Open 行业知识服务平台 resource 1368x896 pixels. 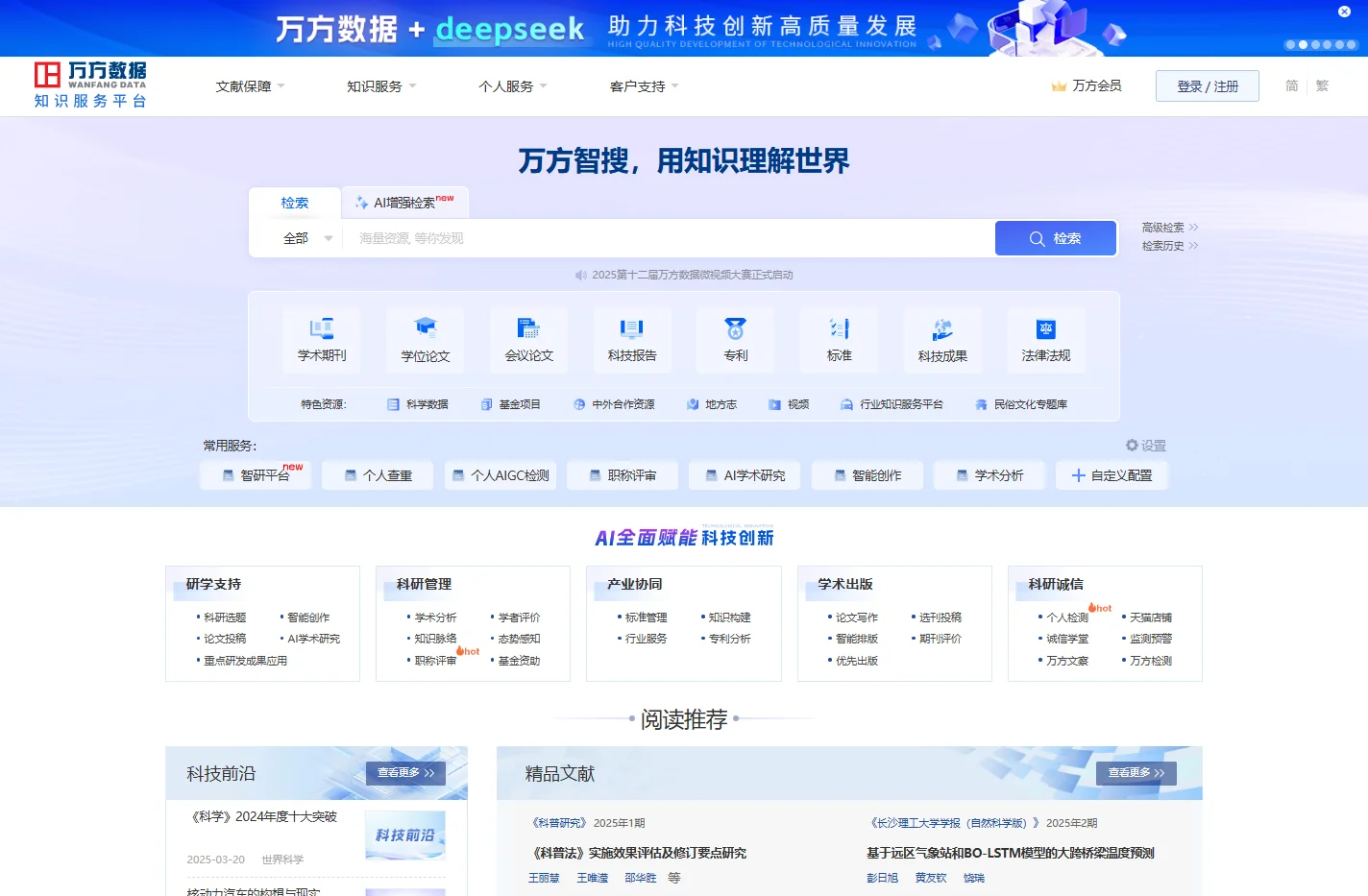tap(892, 404)
